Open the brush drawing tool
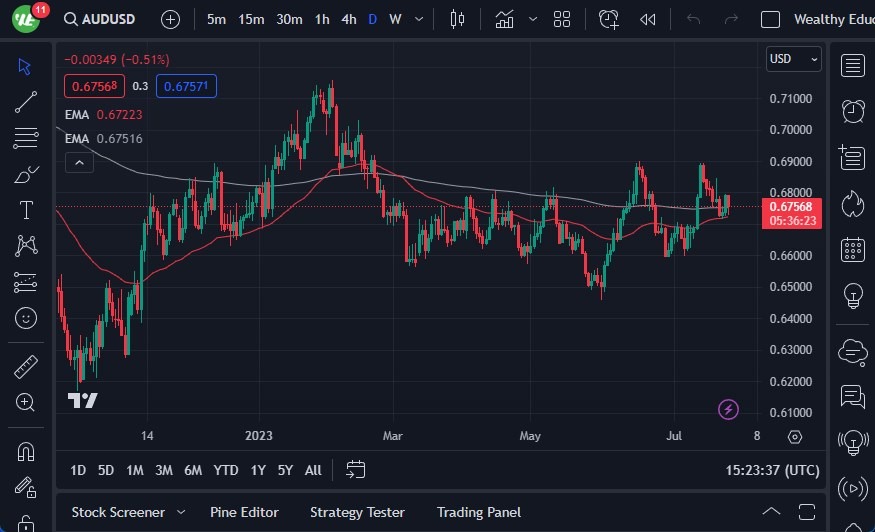 coord(26,174)
